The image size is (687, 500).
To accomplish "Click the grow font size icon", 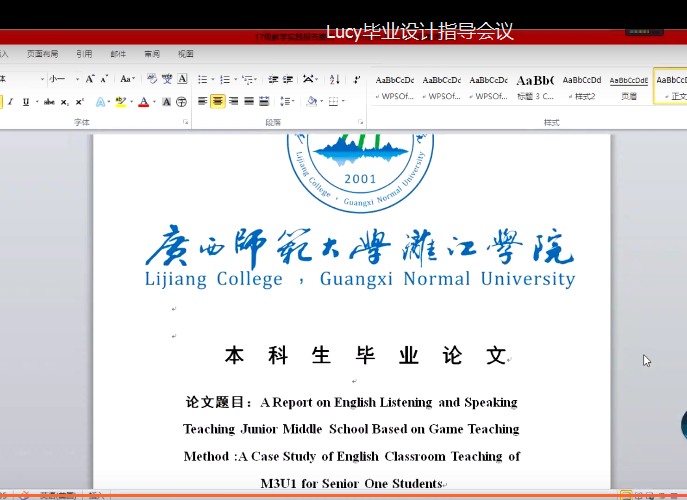I will (x=90, y=79).
